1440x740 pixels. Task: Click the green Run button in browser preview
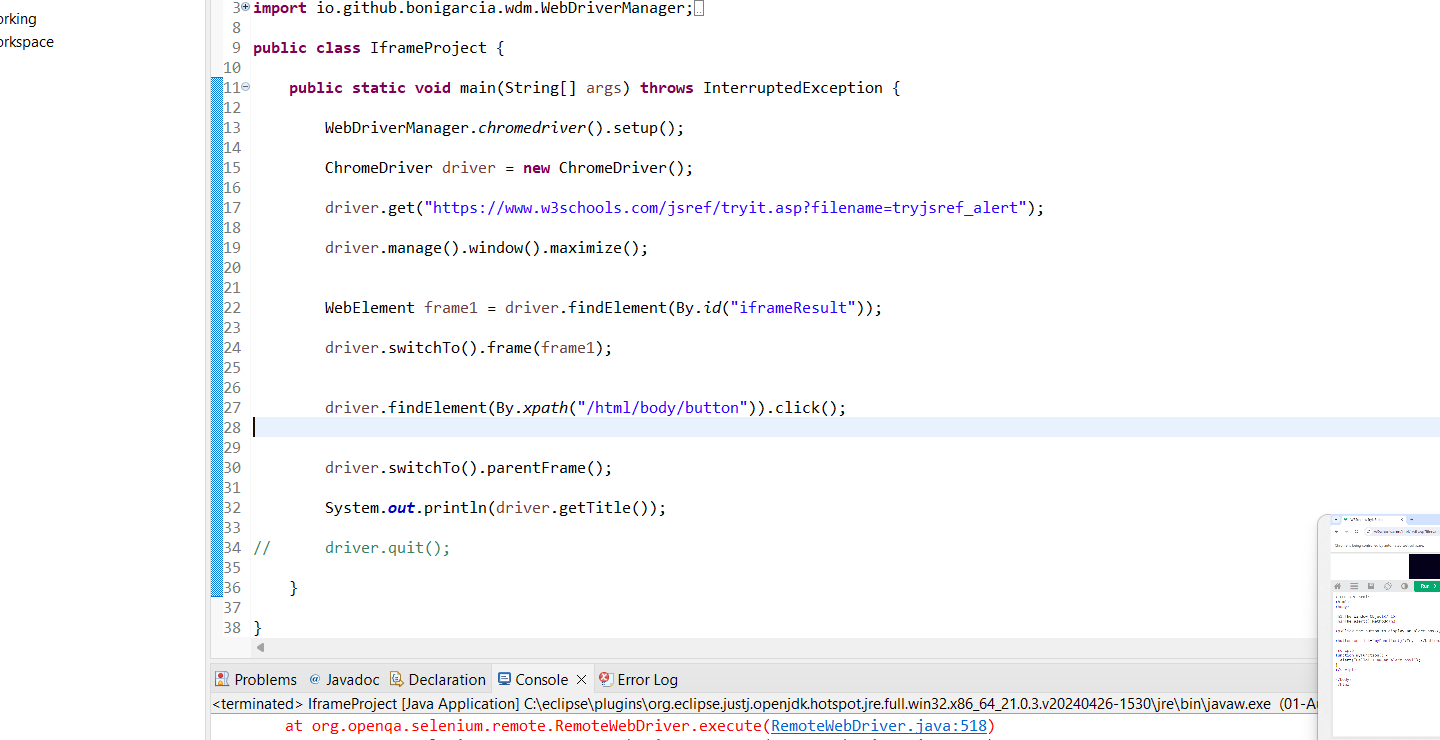tap(1427, 586)
